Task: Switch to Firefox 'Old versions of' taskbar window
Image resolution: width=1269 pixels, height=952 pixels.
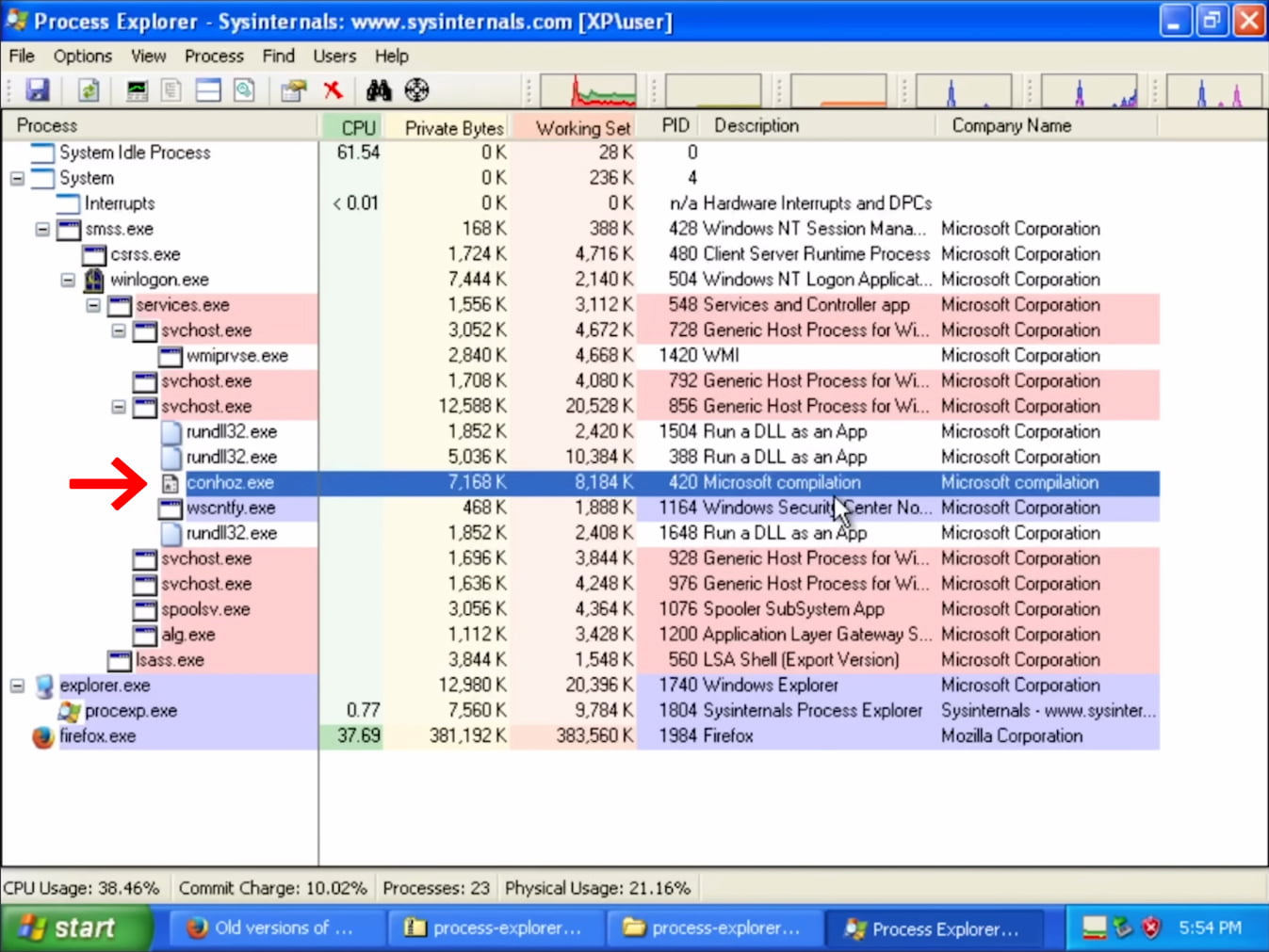Action: [278, 928]
